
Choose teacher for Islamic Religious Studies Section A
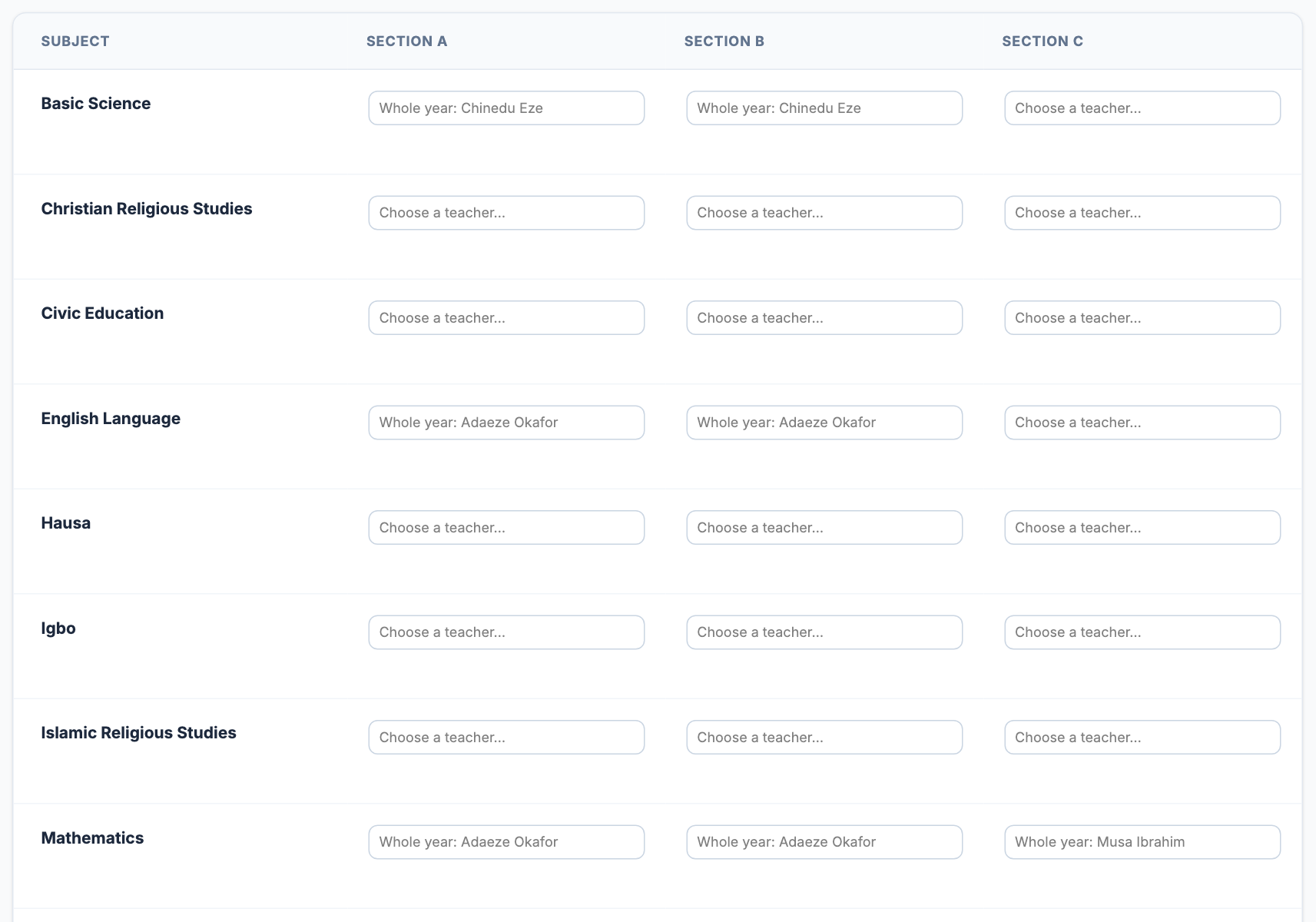506,738
